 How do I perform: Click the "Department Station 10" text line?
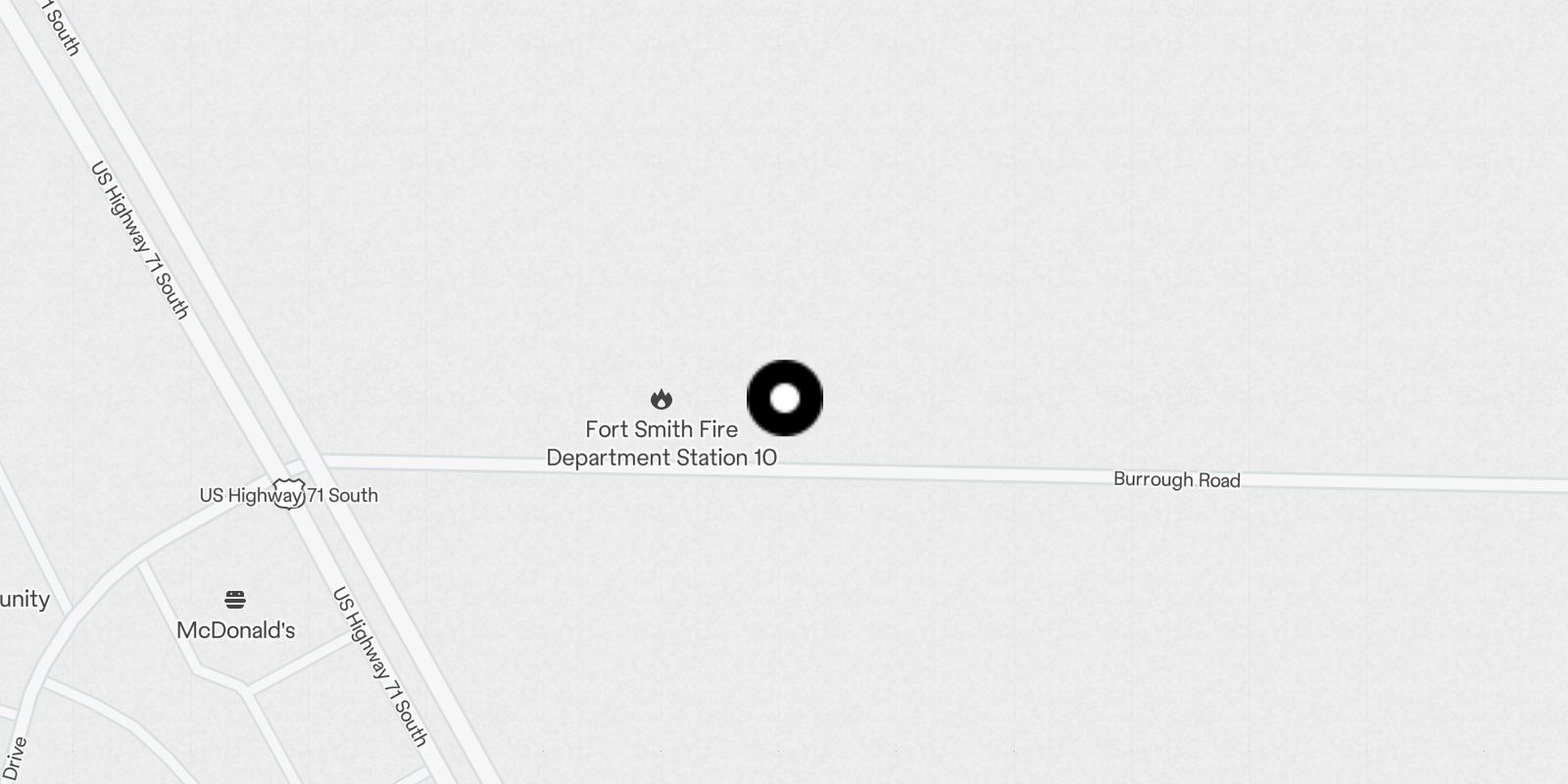coord(661,458)
